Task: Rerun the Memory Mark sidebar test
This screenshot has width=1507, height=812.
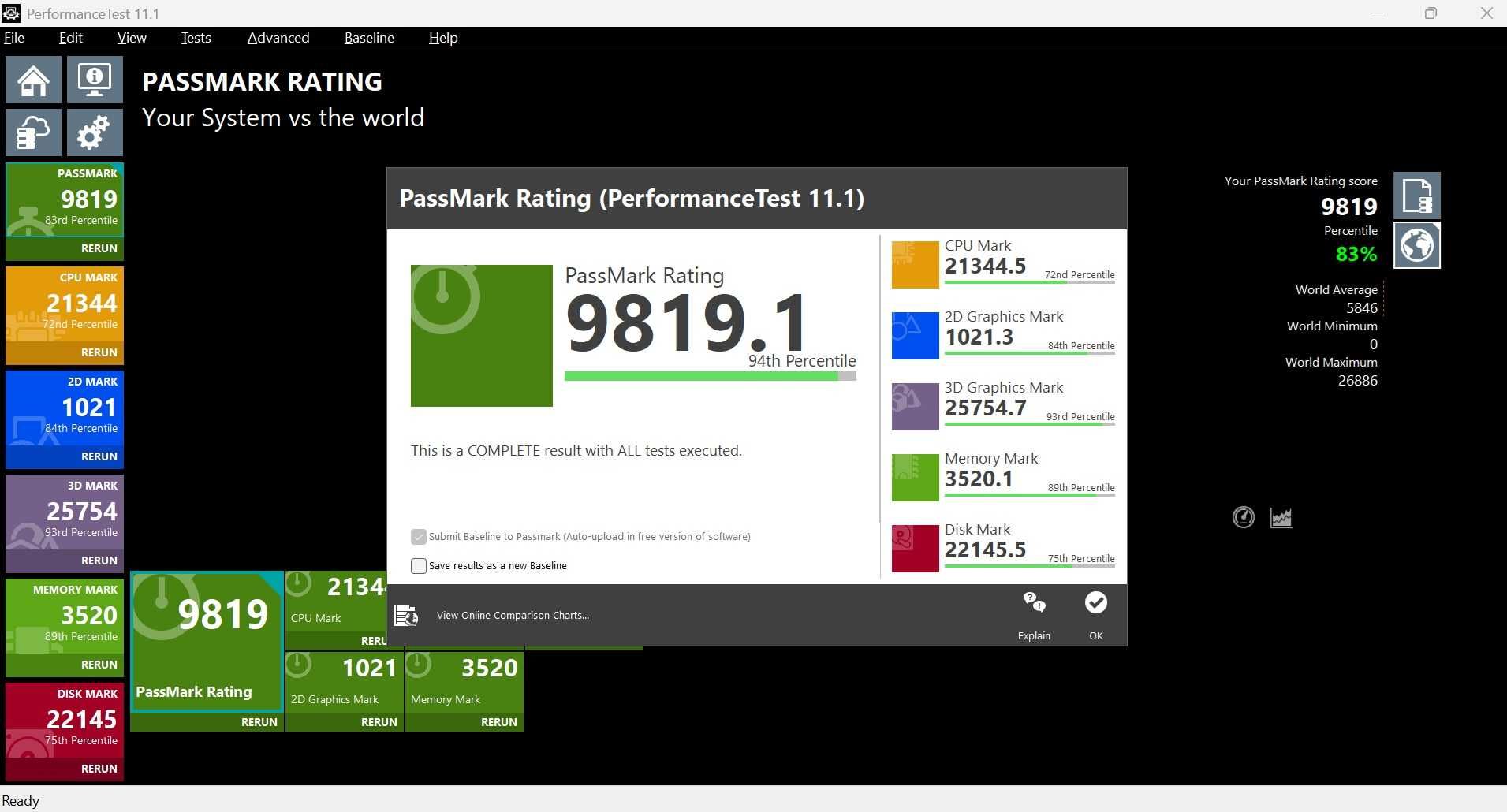Action: coord(99,665)
